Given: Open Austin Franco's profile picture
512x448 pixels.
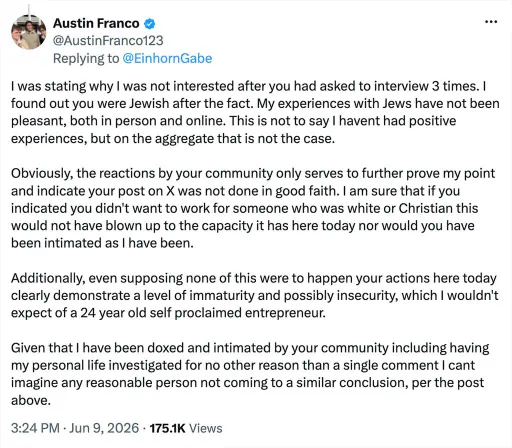Looking at the screenshot, I should [x=29, y=32].
